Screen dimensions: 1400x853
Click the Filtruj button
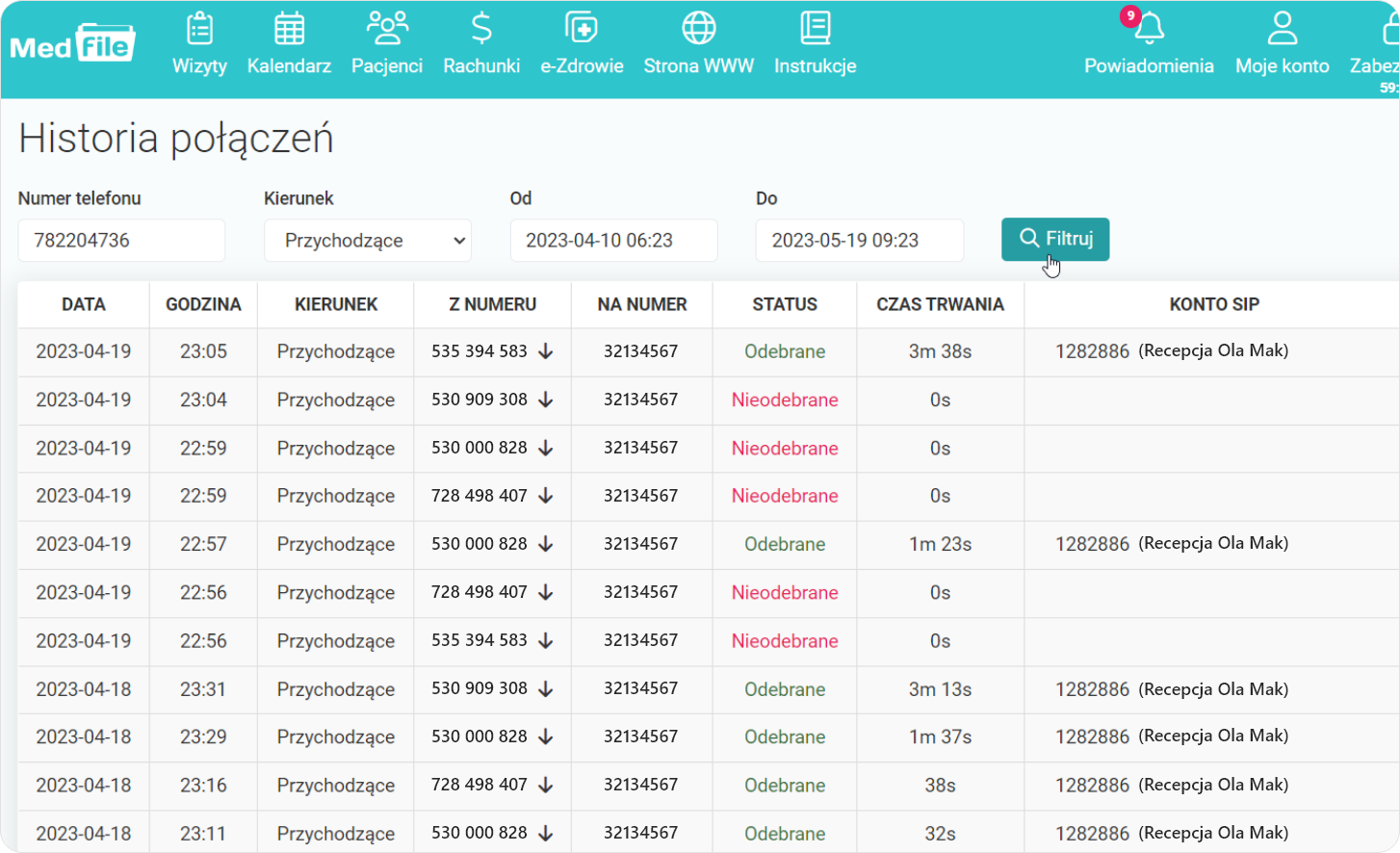pos(1055,239)
